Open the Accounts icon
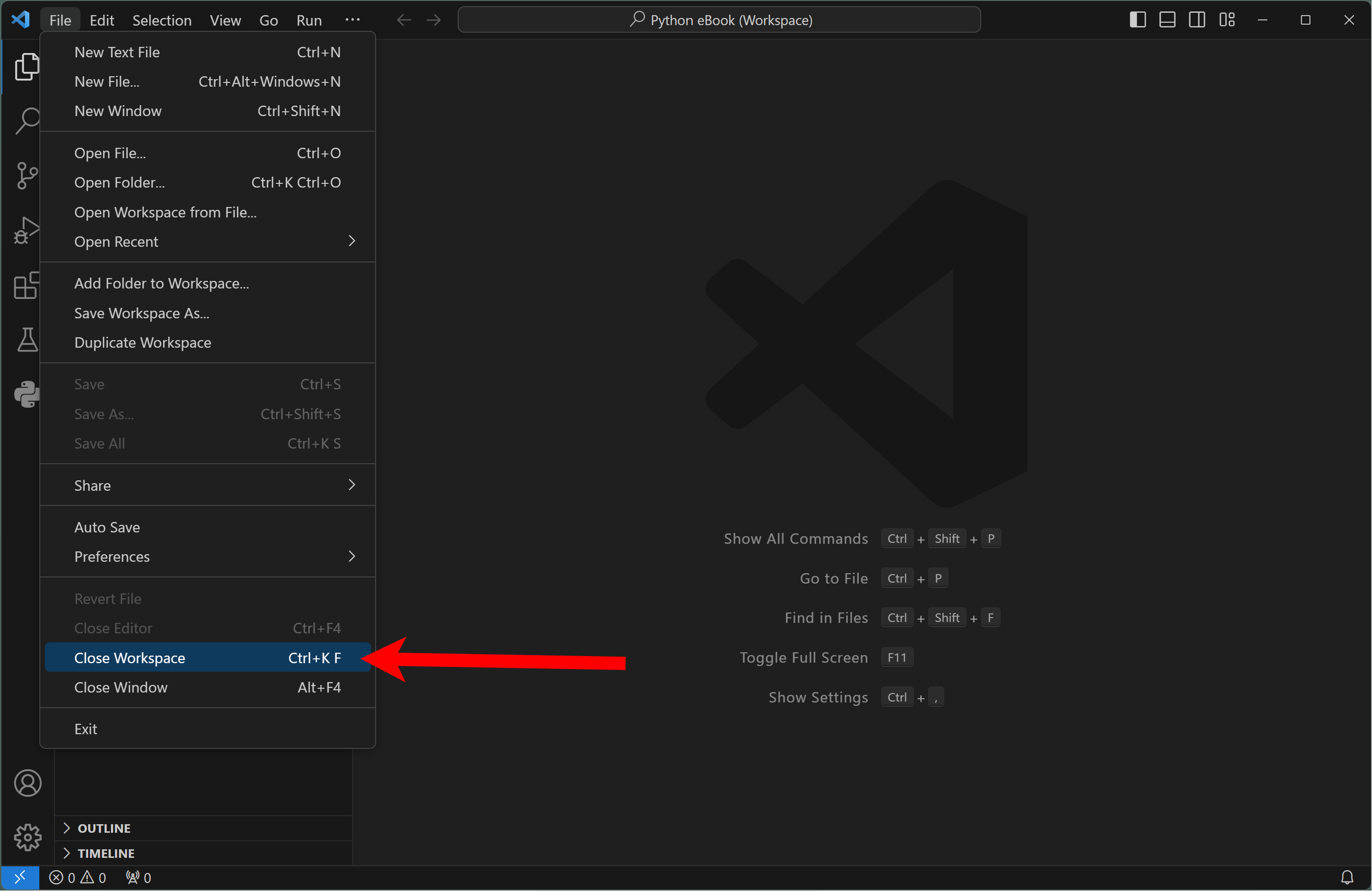This screenshot has width=1372, height=891. (x=27, y=783)
